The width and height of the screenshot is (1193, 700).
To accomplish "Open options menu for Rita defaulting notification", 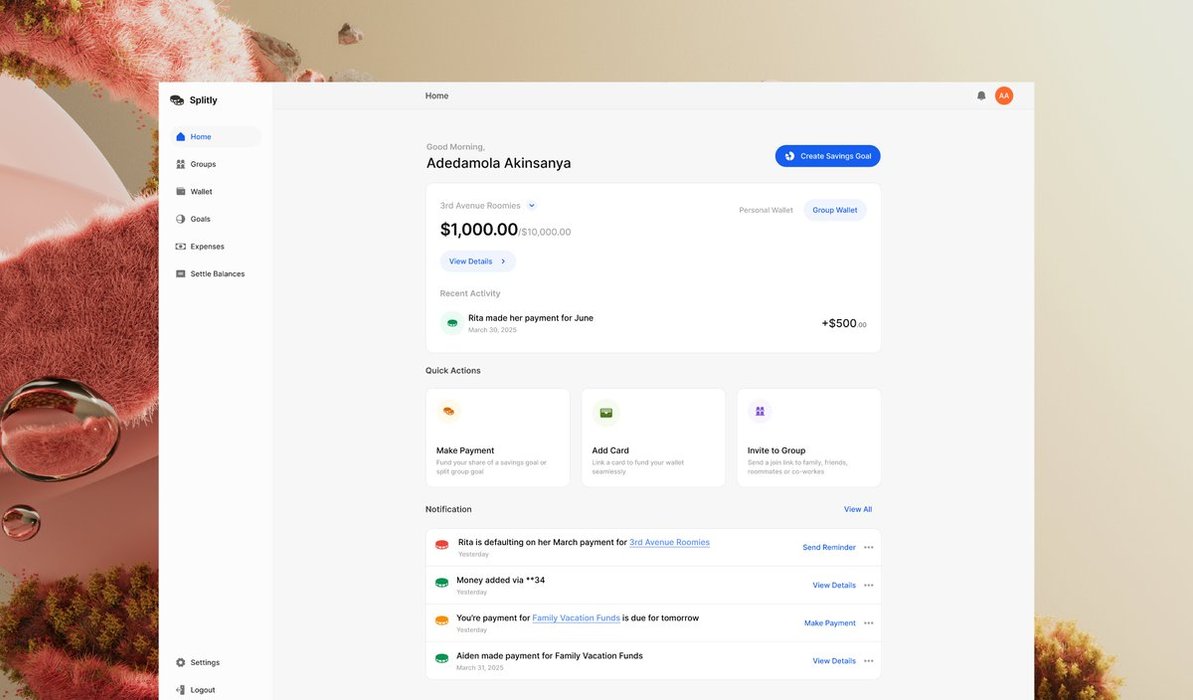I will [868, 547].
